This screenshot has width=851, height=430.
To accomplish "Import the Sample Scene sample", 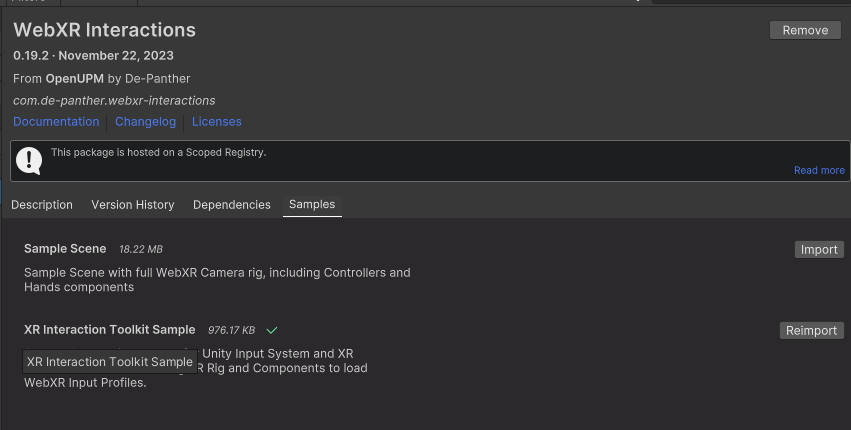I will (819, 249).
